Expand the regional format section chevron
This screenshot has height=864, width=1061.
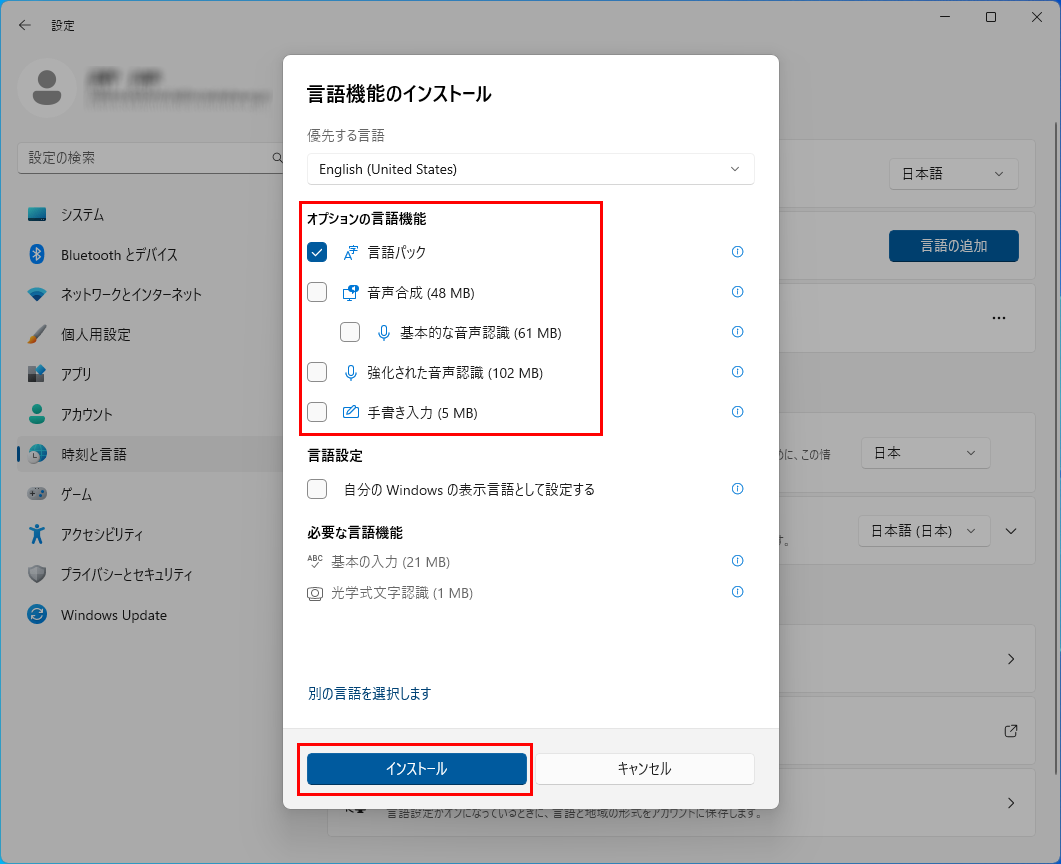[x=1011, y=531]
